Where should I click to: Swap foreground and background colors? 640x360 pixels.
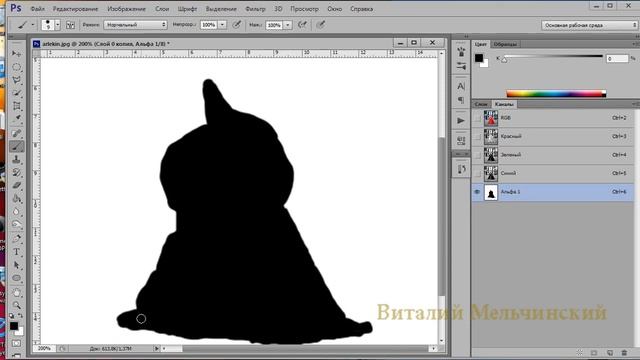[x=20, y=316]
